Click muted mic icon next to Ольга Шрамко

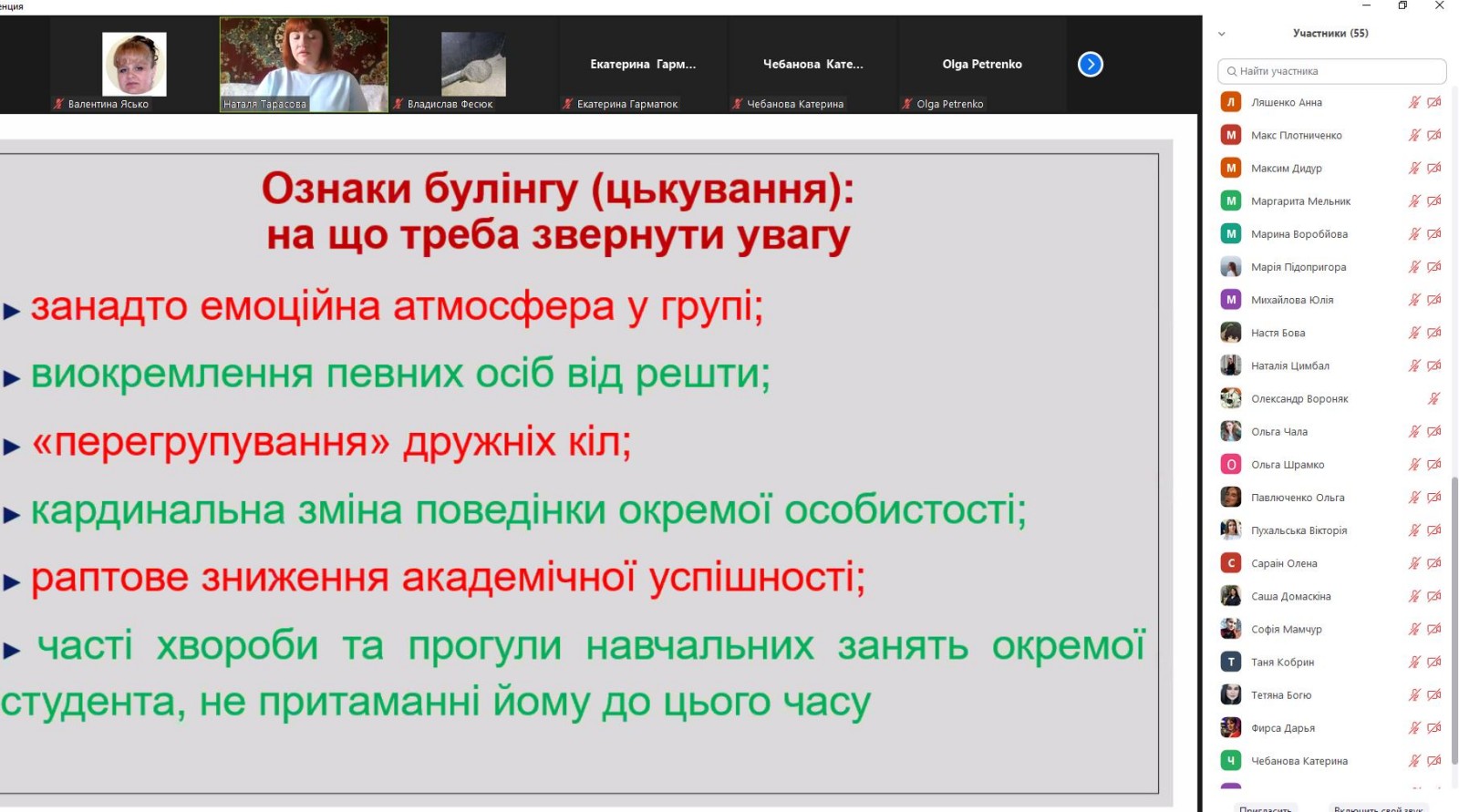tap(1414, 464)
